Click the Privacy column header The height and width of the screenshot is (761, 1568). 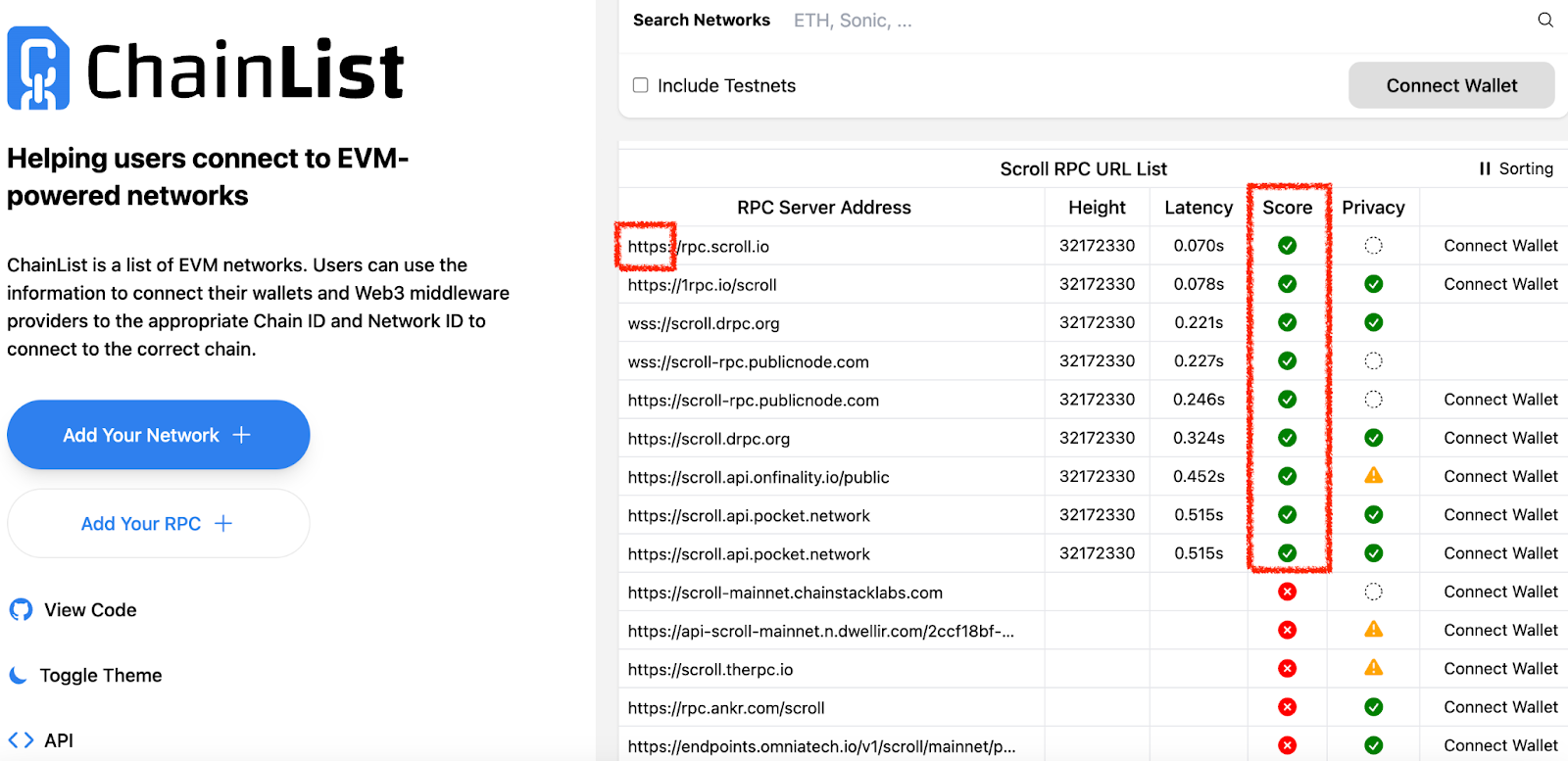pyautogui.click(x=1373, y=208)
